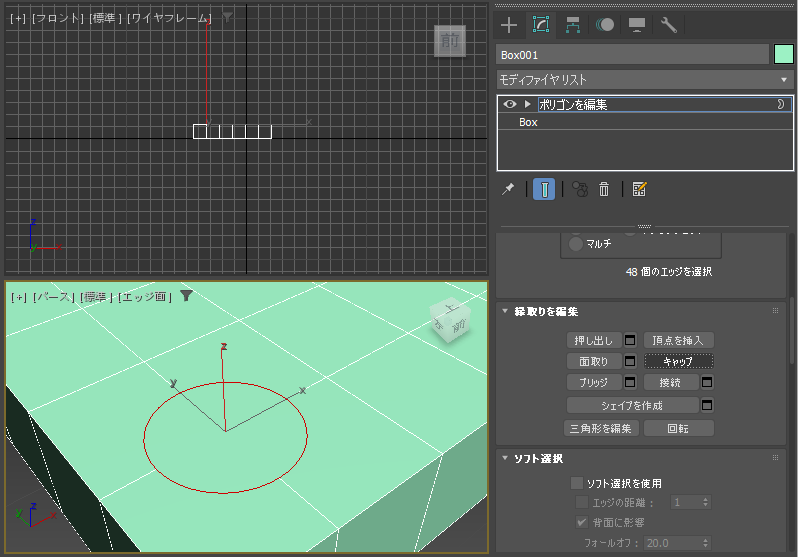This screenshot has height=557, width=798.
Task: Click the trash icon to remove modifier
Action: pyautogui.click(x=604, y=189)
